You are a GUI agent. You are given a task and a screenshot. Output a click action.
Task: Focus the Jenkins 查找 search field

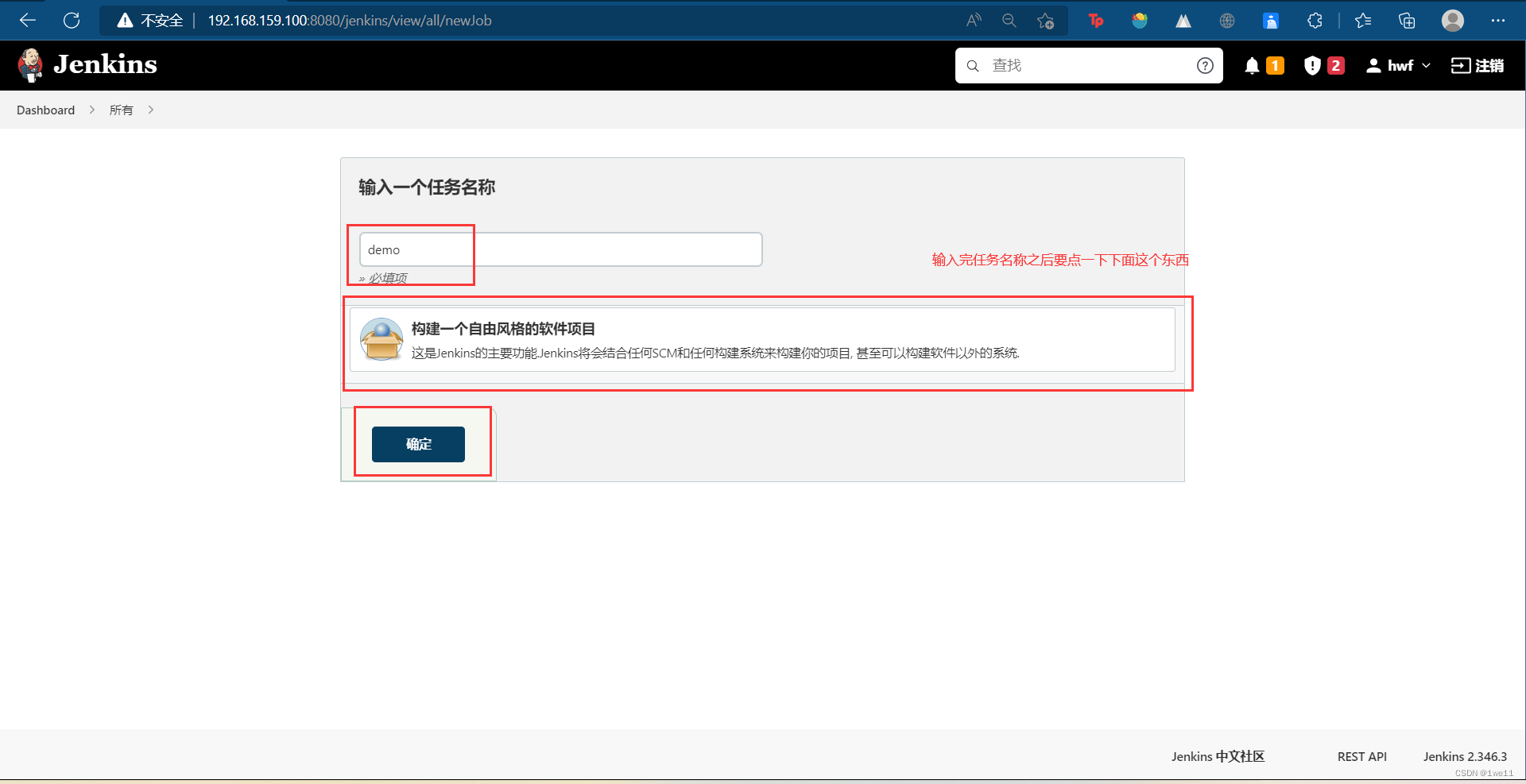point(1089,66)
